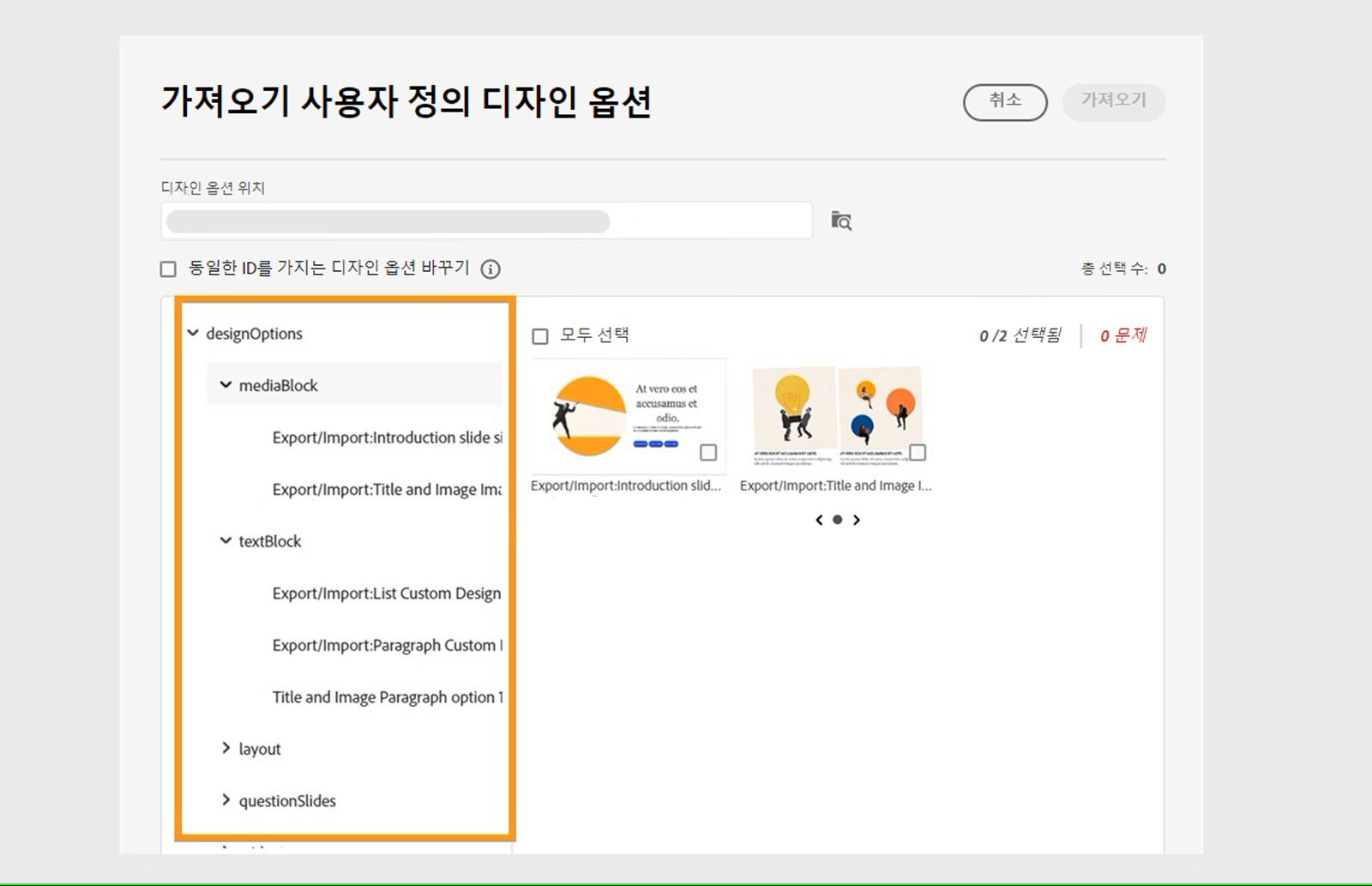Click the carousel page indicator dot
The height and width of the screenshot is (886, 1372).
click(x=838, y=519)
